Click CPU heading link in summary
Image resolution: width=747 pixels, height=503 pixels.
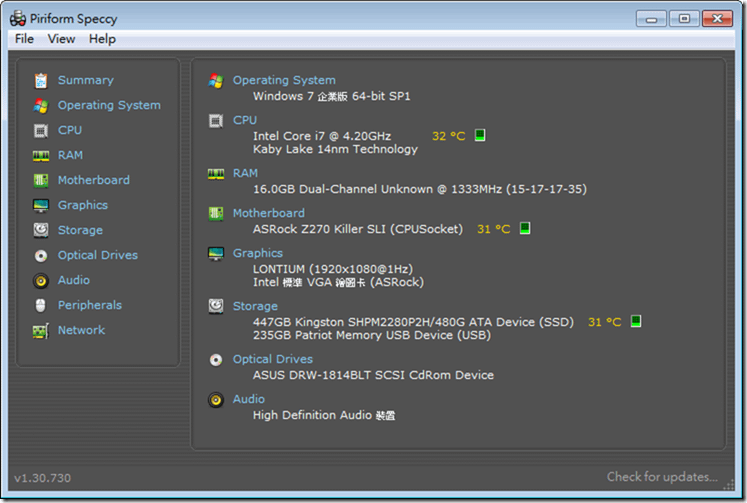click(245, 120)
